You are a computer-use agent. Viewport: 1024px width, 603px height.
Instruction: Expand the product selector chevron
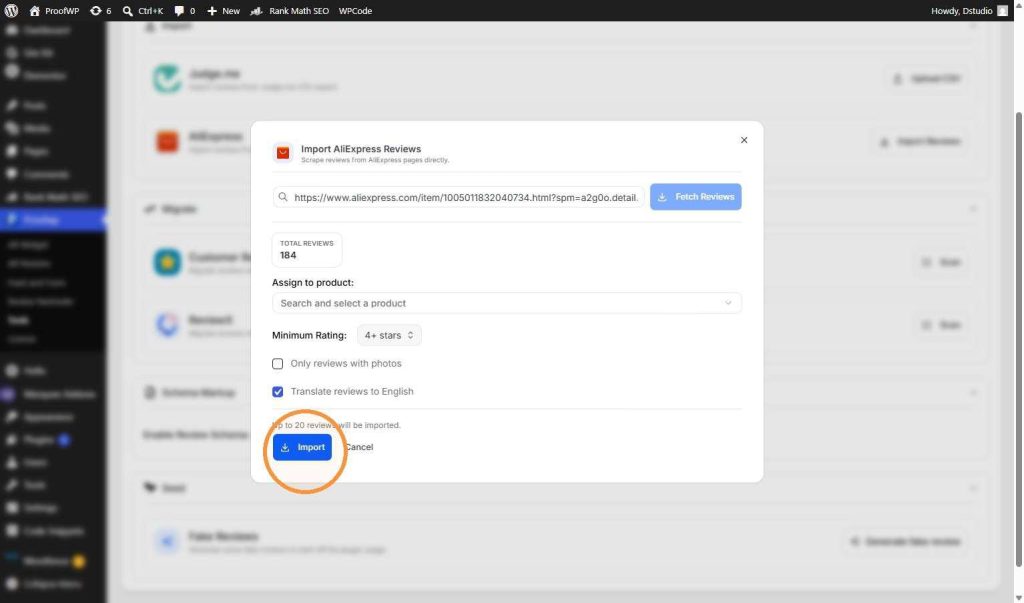click(728, 303)
